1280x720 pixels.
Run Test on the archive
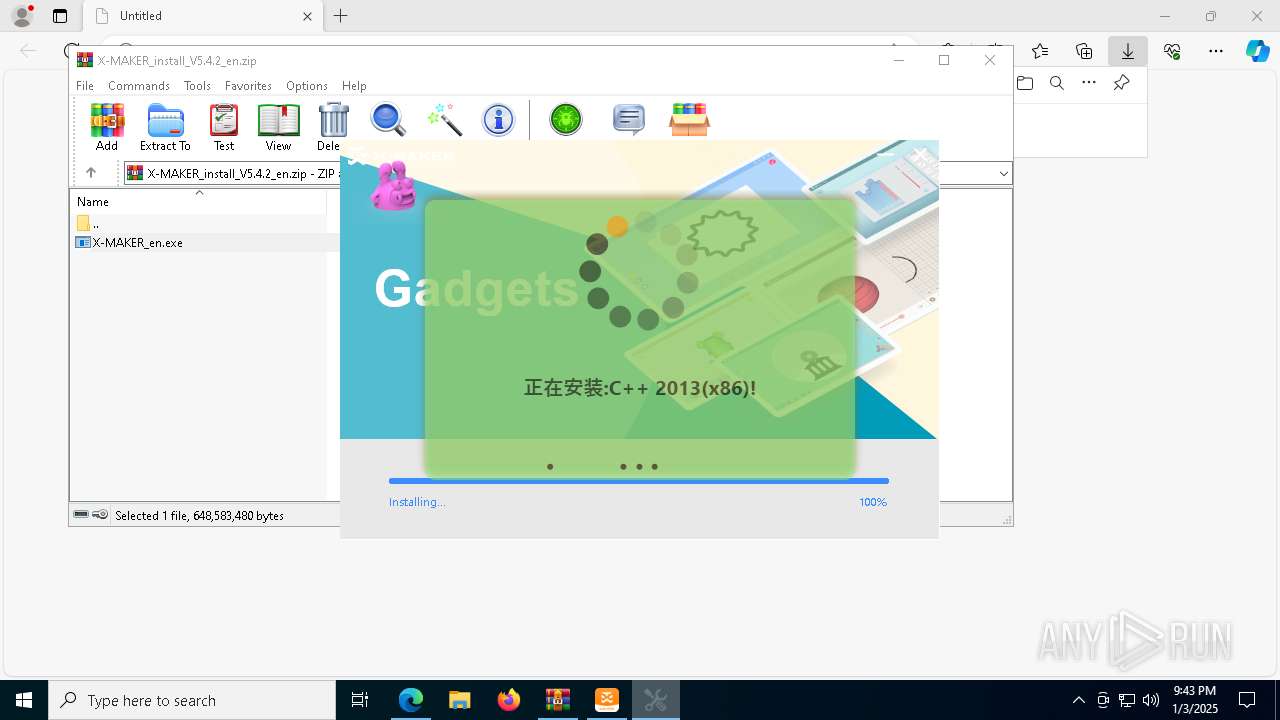pyautogui.click(x=224, y=127)
